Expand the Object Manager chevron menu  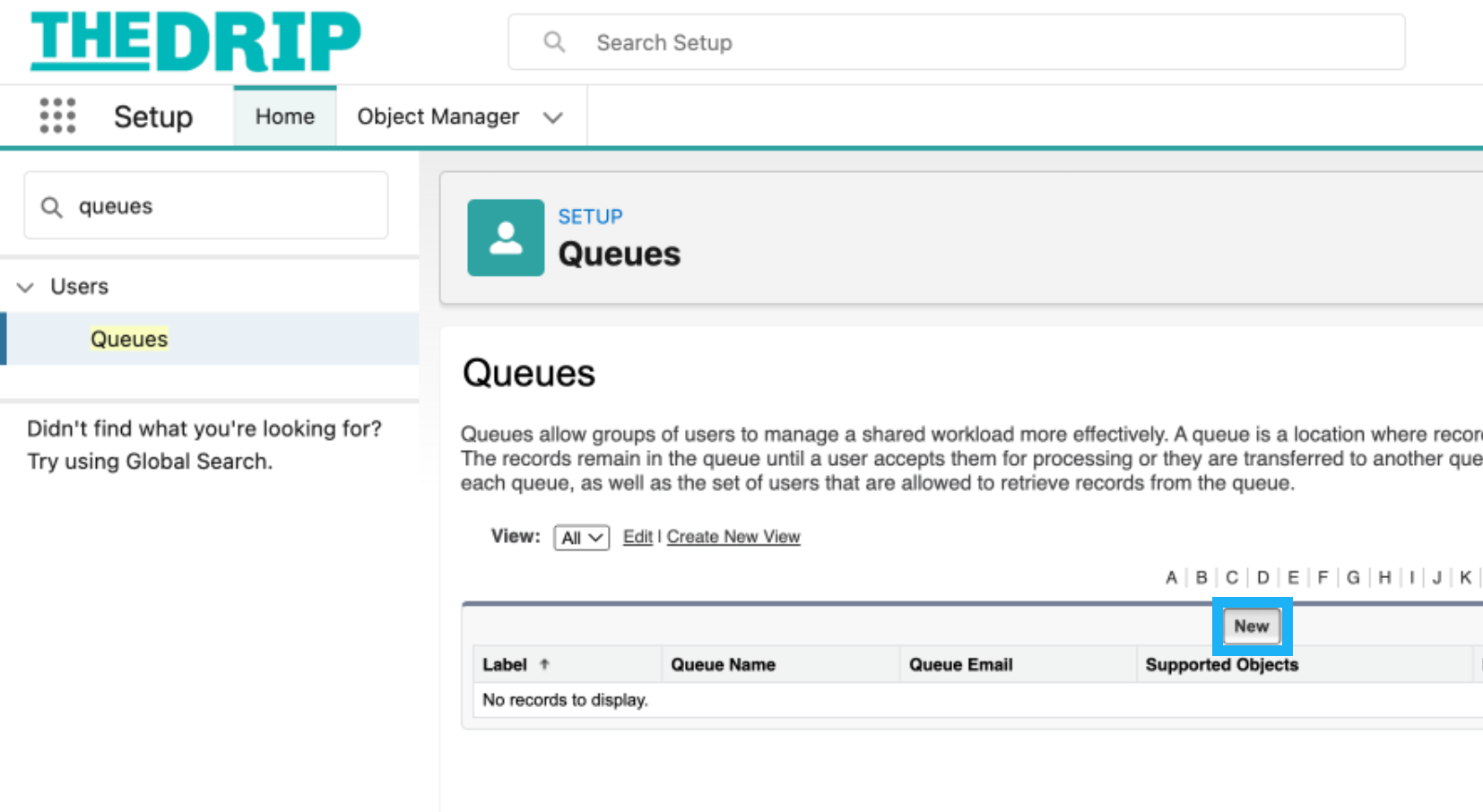click(x=553, y=117)
